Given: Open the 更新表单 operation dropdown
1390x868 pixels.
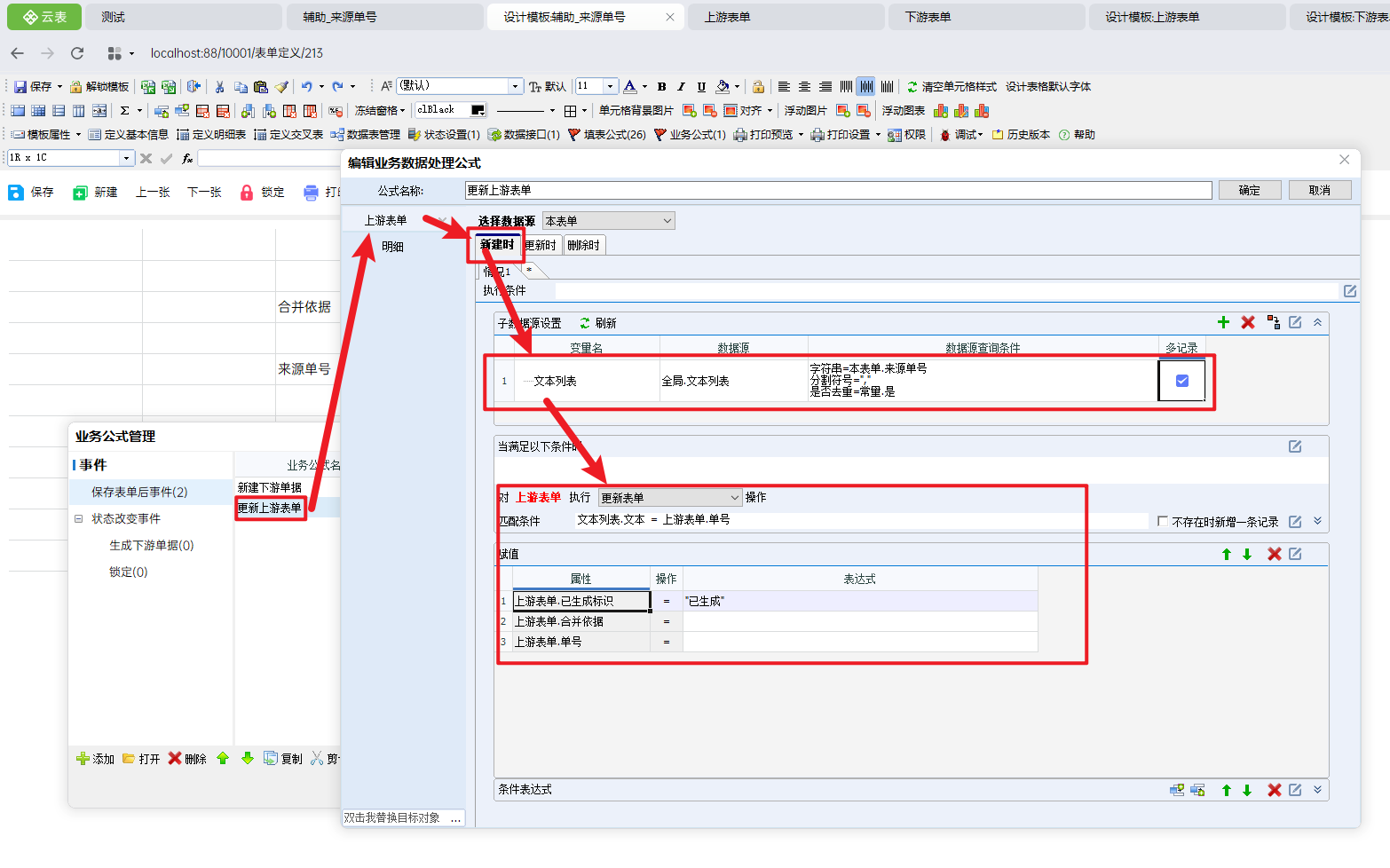Looking at the screenshot, I should click(x=669, y=498).
